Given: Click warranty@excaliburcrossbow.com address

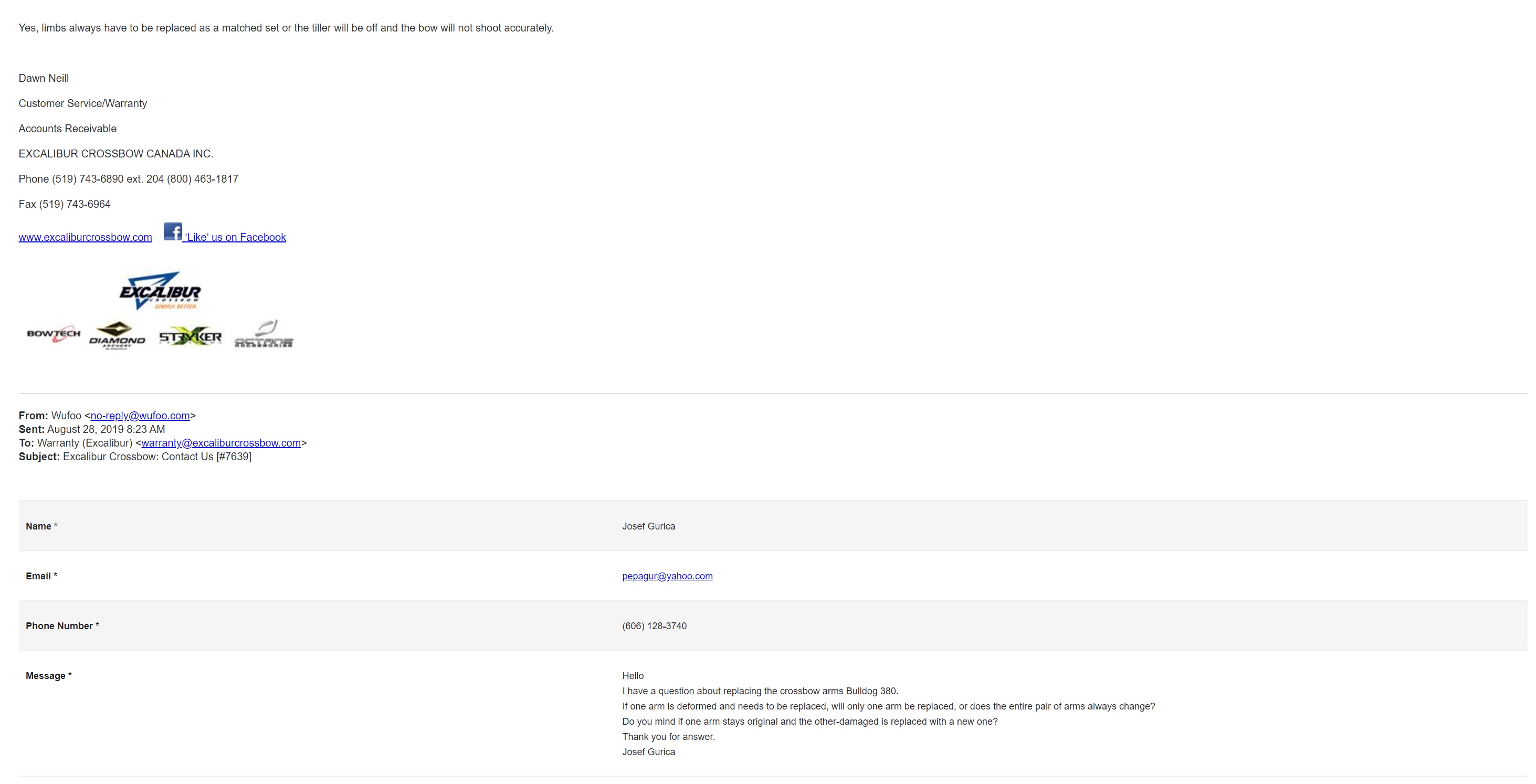Looking at the screenshot, I should coord(220,443).
